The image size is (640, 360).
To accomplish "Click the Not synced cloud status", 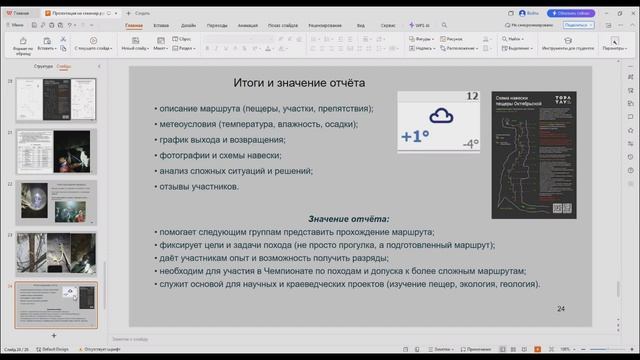I will 529,25.
